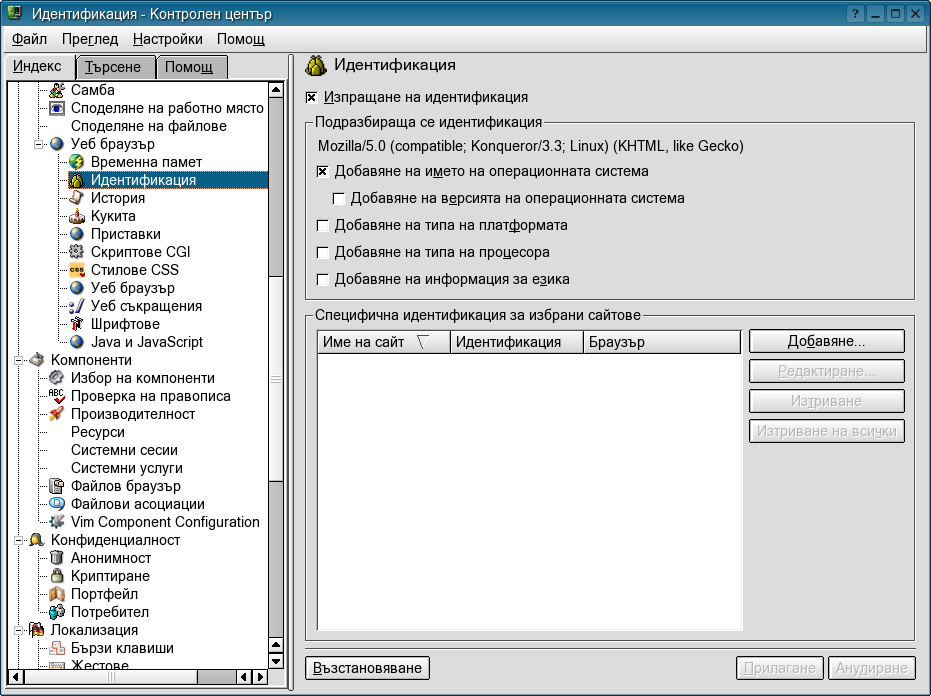Viewport: 931px width, 696px height.
Task: Open the Настройки menu
Action: 167,39
